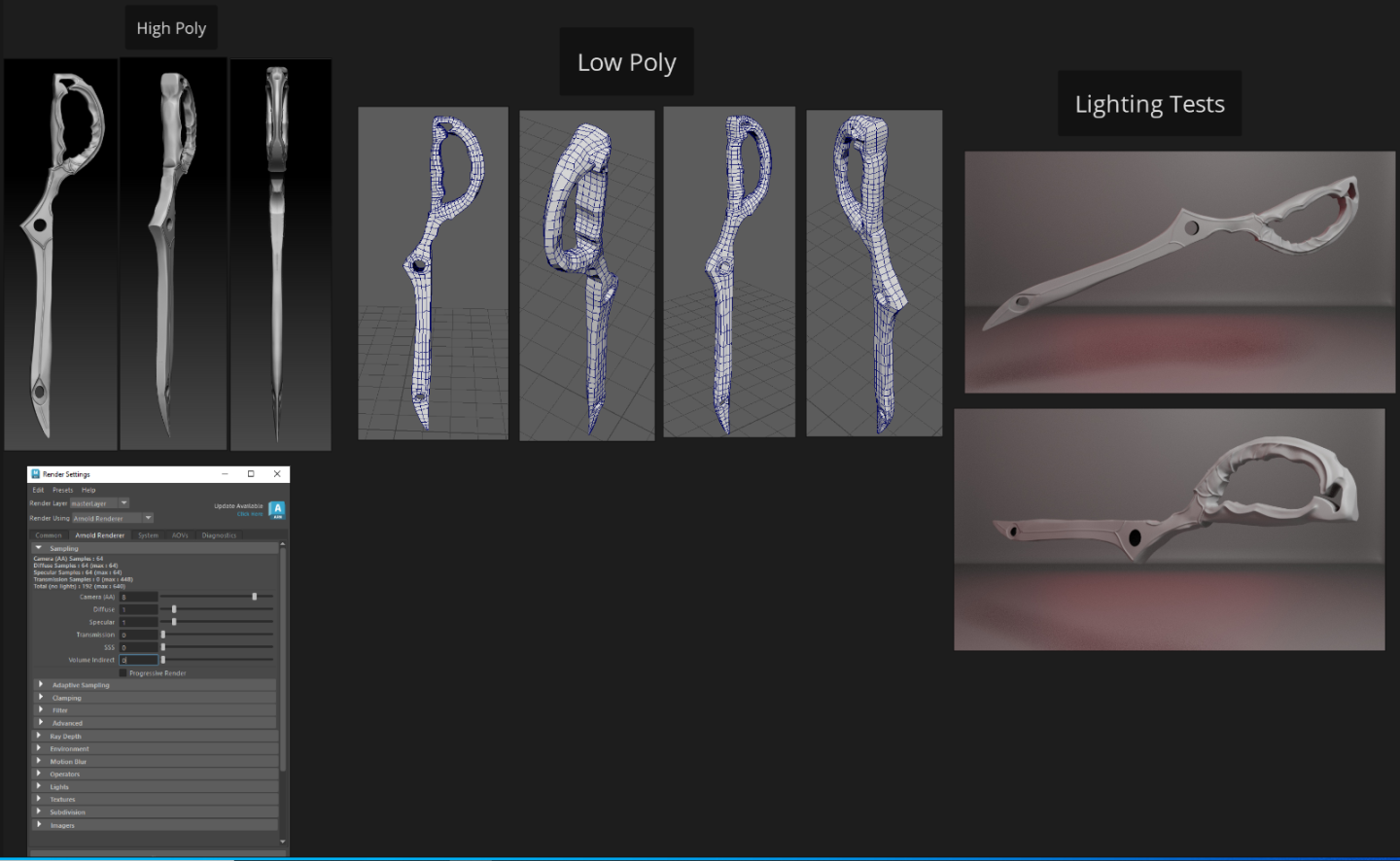Screen dimensions: 1400x861
Task: Expand the Filter section
Action: point(156,710)
